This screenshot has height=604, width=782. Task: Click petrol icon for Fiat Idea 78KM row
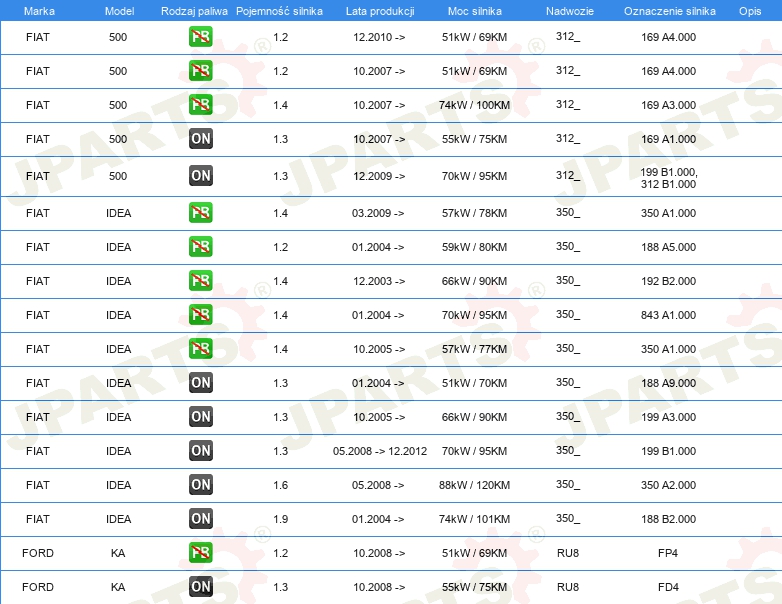200,212
